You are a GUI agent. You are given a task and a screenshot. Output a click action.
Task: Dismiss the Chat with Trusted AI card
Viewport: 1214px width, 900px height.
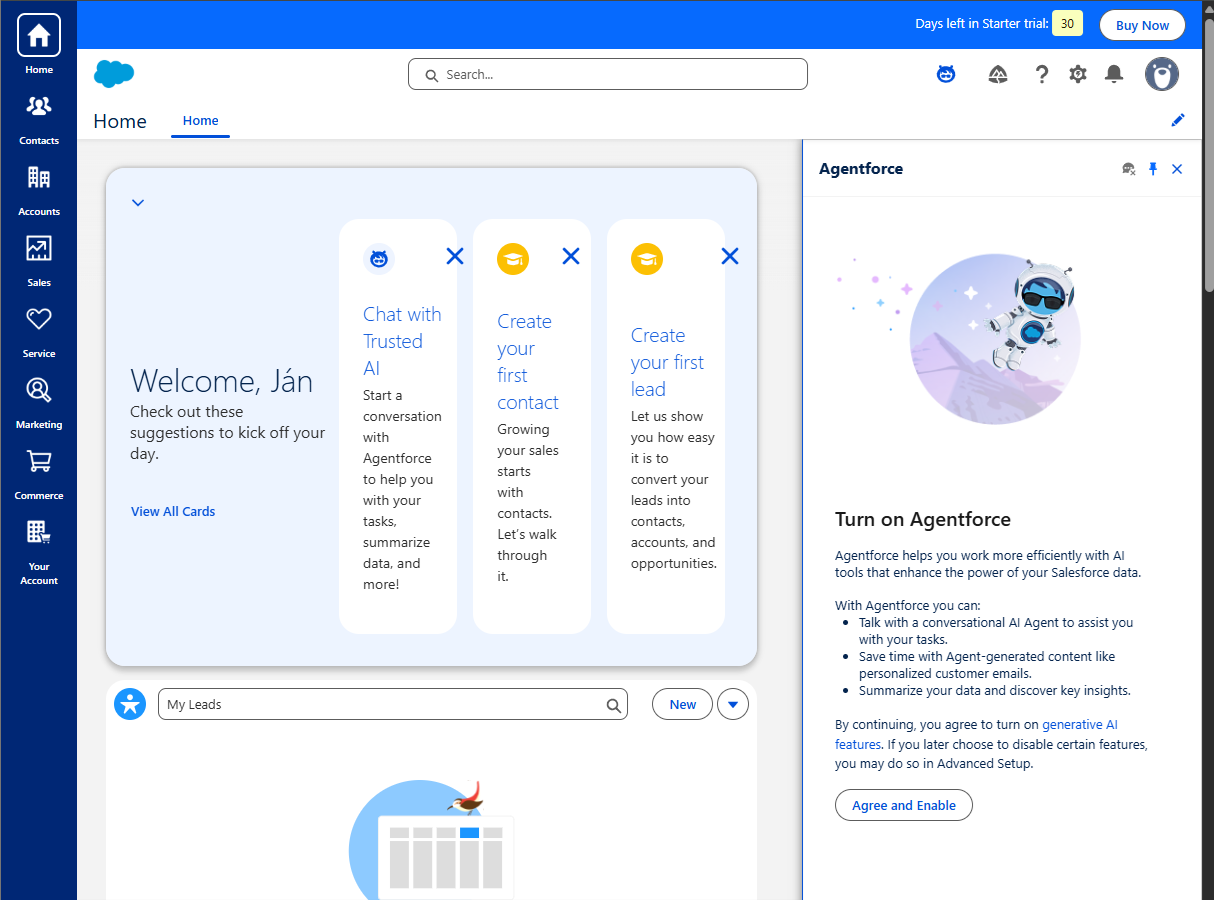(455, 256)
